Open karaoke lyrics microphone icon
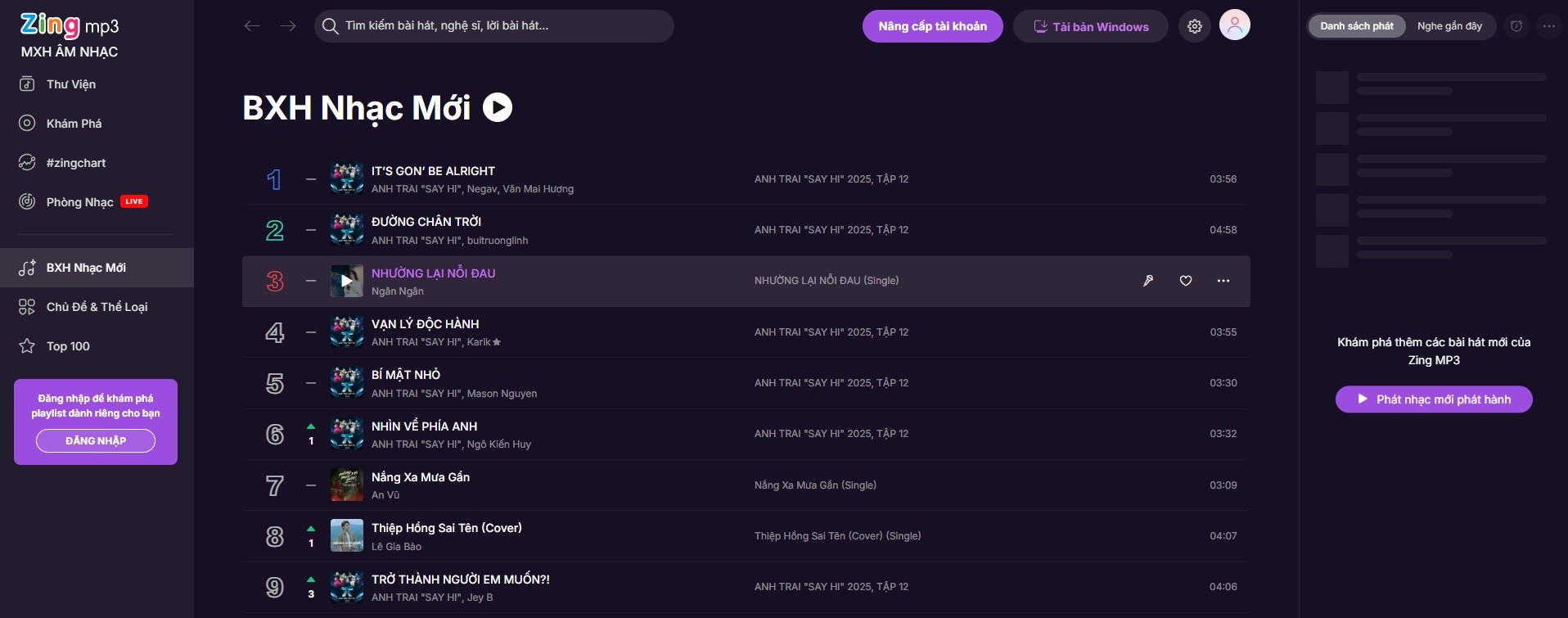The image size is (1568, 618). pyautogui.click(x=1148, y=281)
